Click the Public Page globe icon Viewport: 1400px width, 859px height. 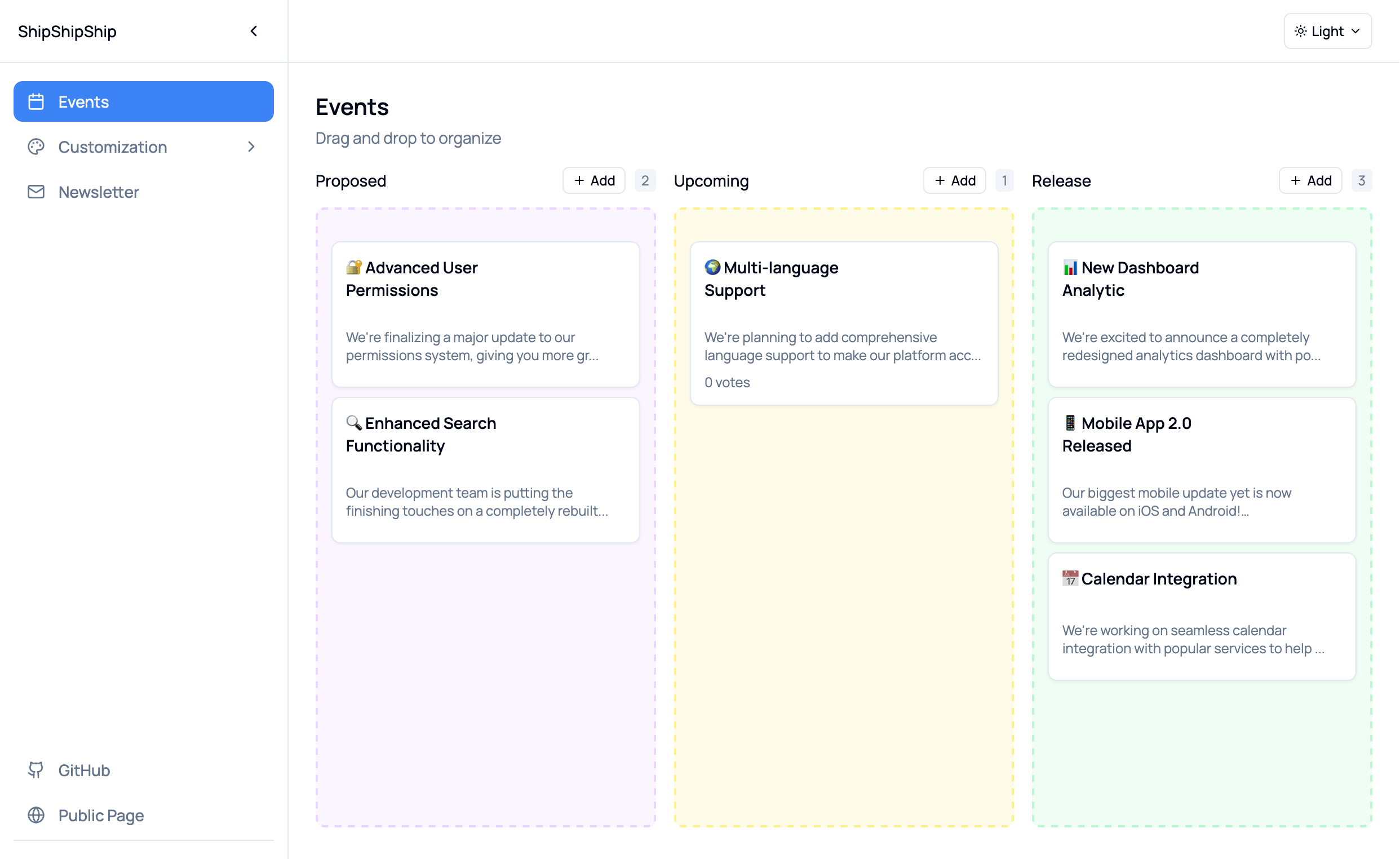pyautogui.click(x=36, y=815)
